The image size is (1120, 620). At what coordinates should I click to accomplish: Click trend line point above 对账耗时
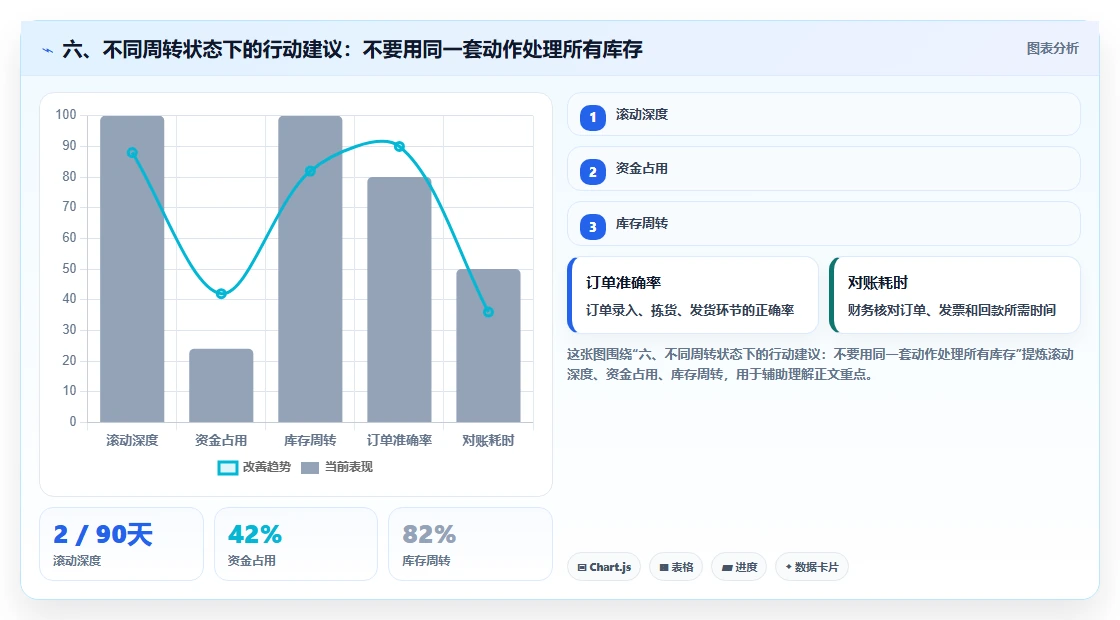point(489,312)
